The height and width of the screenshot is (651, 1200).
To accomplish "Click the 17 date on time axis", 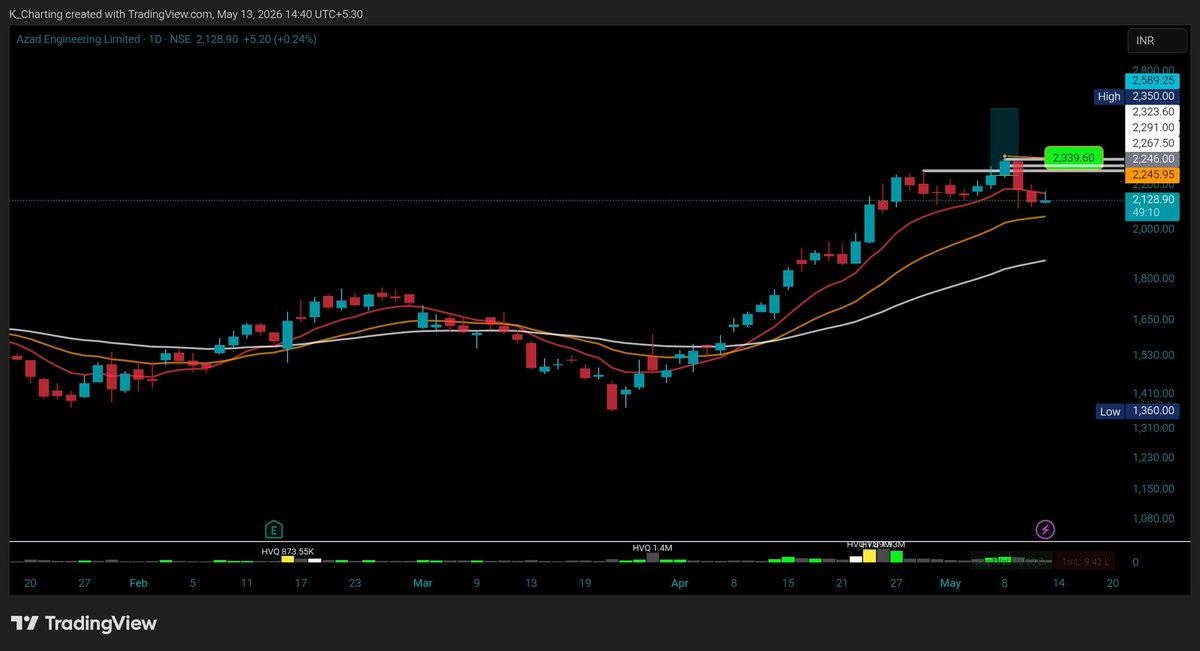I will tap(300, 582).
